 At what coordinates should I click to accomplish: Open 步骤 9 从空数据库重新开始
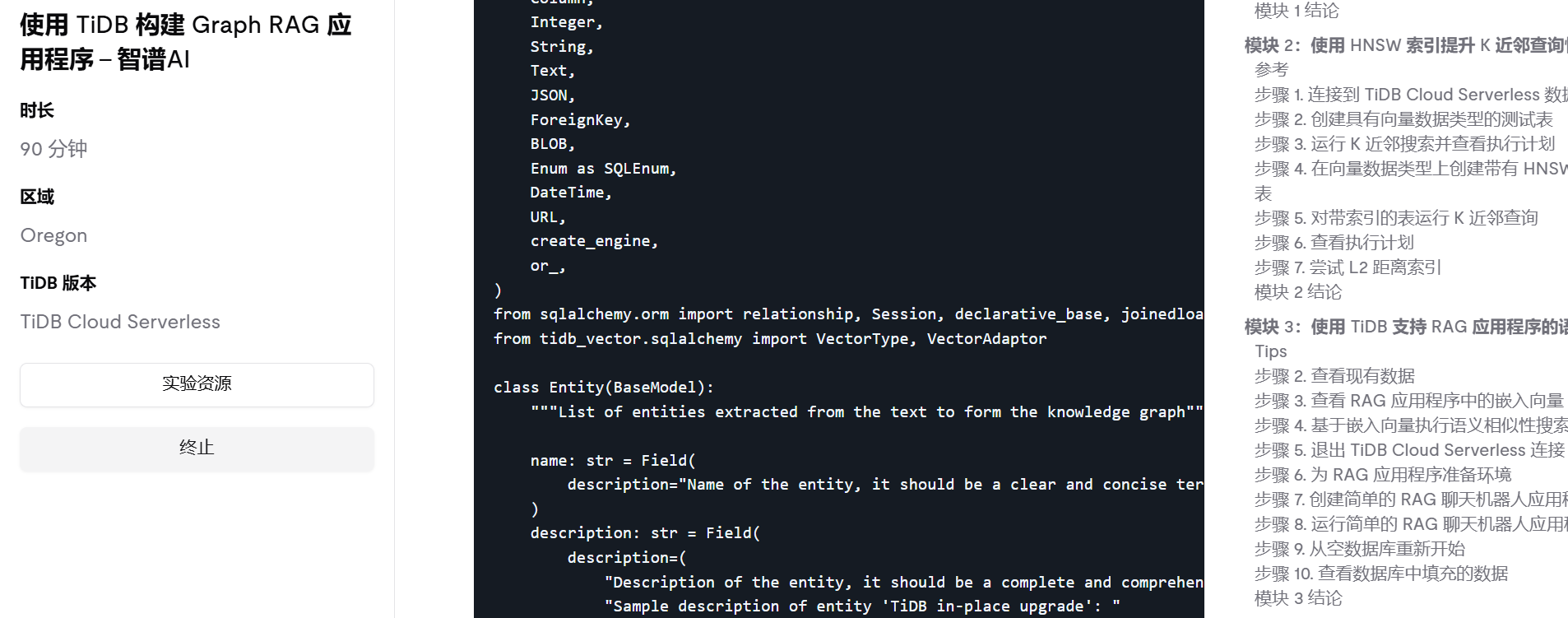(1359, 549)
